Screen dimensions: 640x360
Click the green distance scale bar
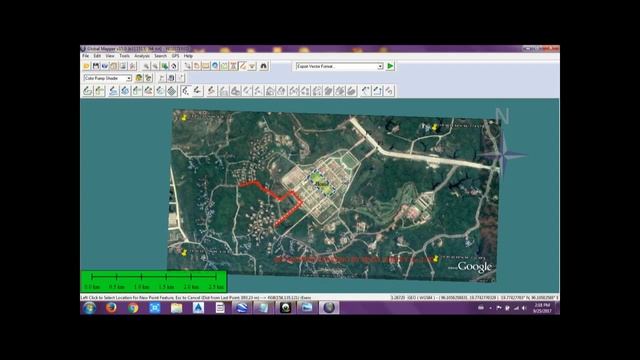click(154, 281)
